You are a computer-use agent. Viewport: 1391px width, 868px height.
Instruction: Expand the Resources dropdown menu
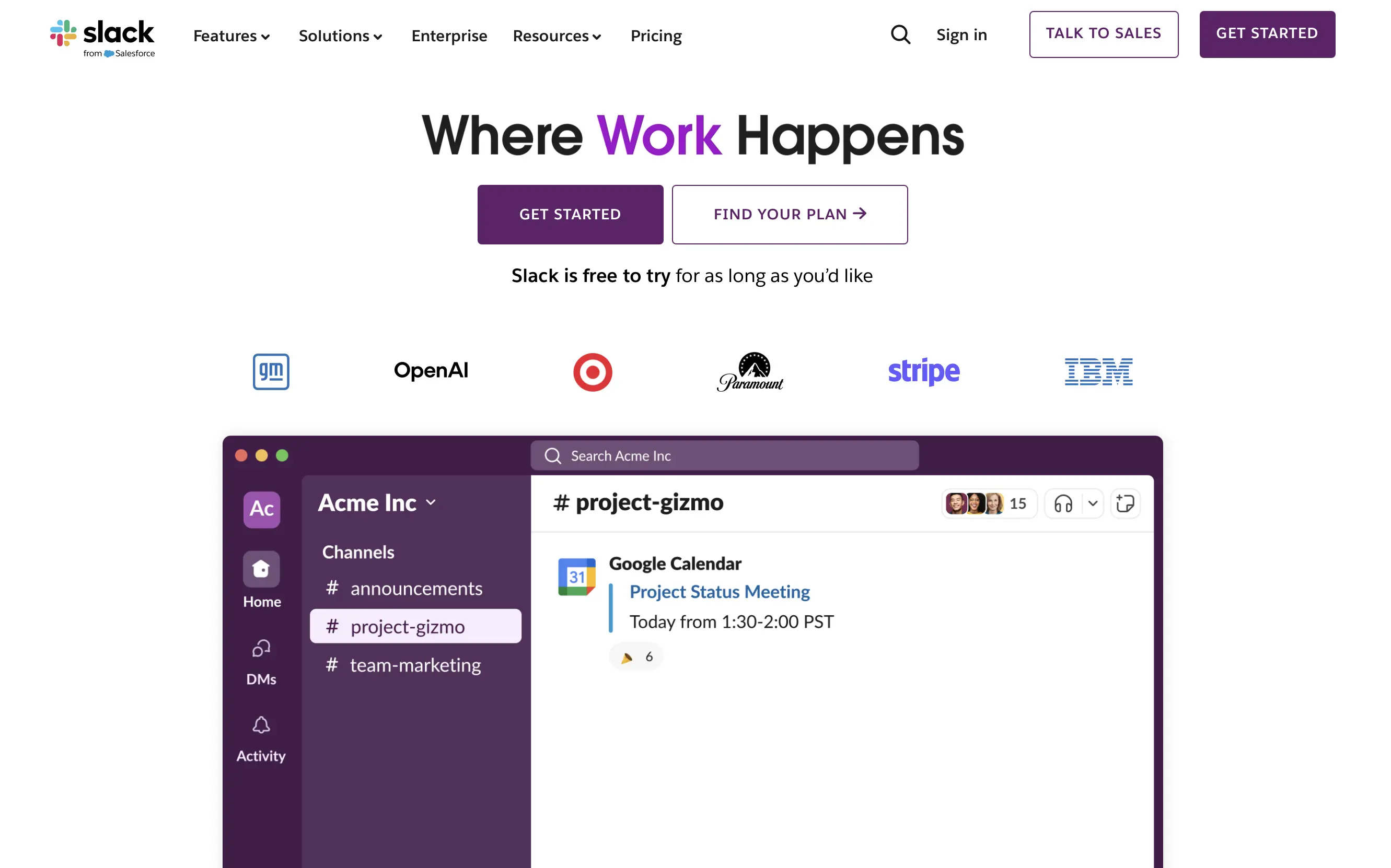tap(557, 36)
